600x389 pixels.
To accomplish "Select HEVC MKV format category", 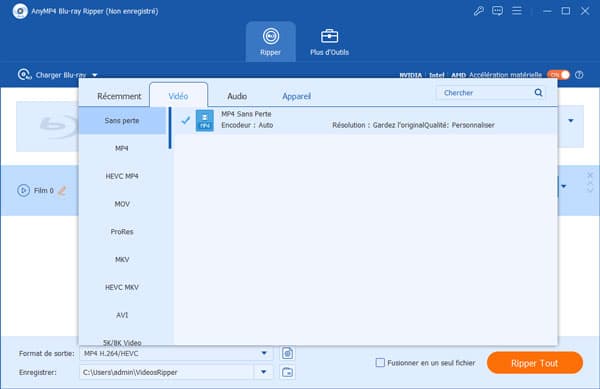I will click(122, 287).
